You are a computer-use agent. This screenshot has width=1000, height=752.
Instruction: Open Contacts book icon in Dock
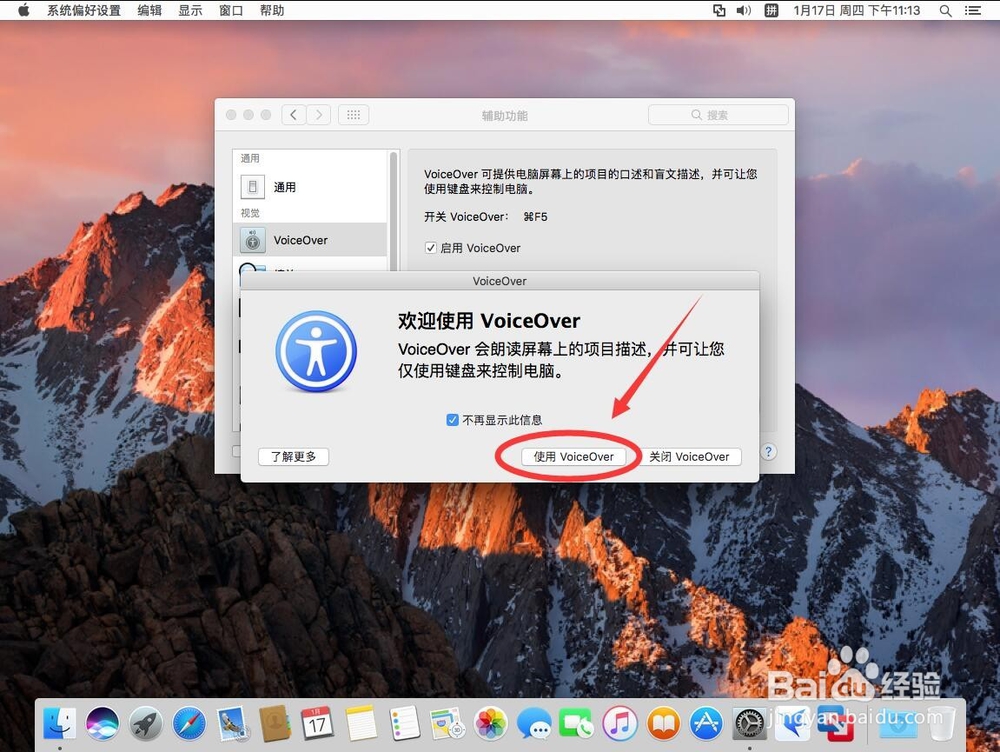pos(275,724)
